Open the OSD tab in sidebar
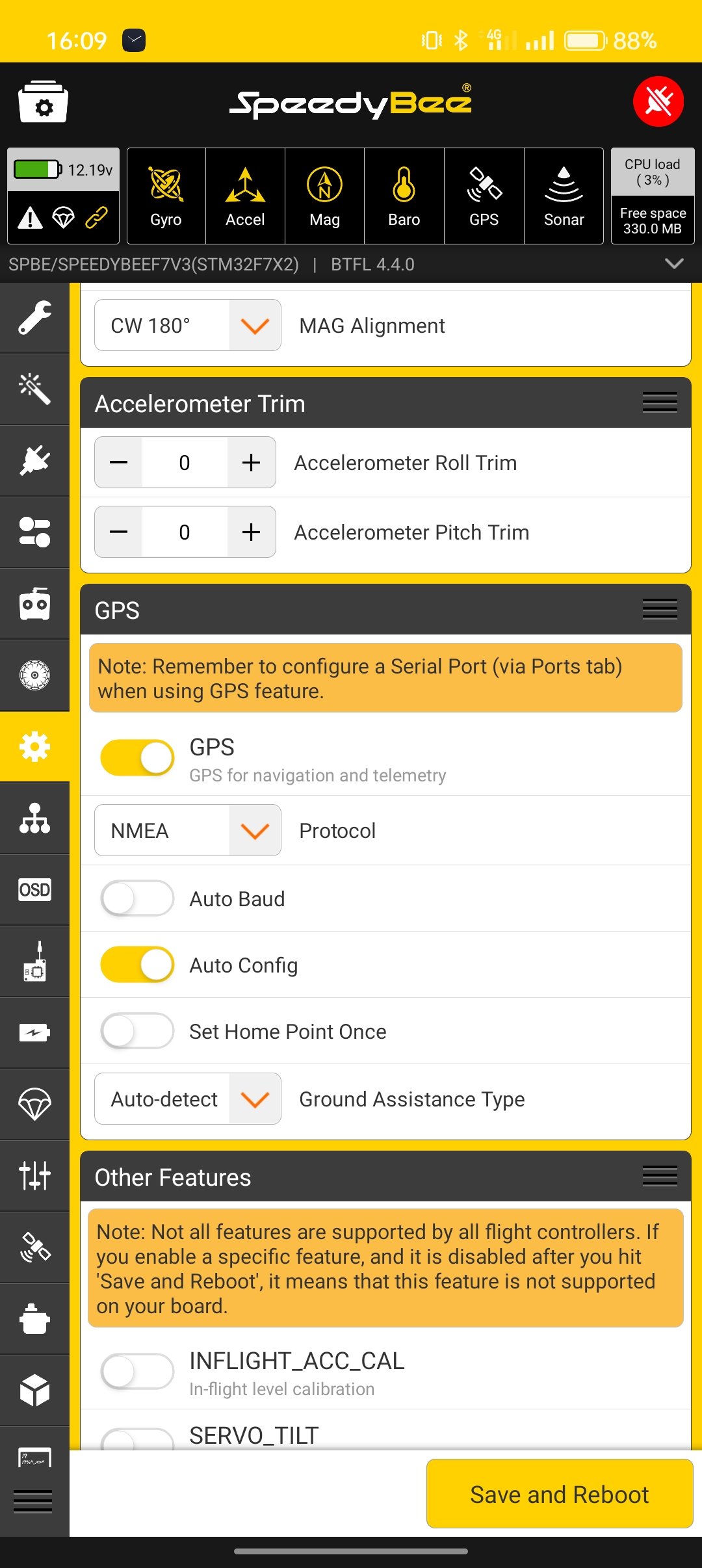The width and height of the screenshot is (702, 1568). 34,889
